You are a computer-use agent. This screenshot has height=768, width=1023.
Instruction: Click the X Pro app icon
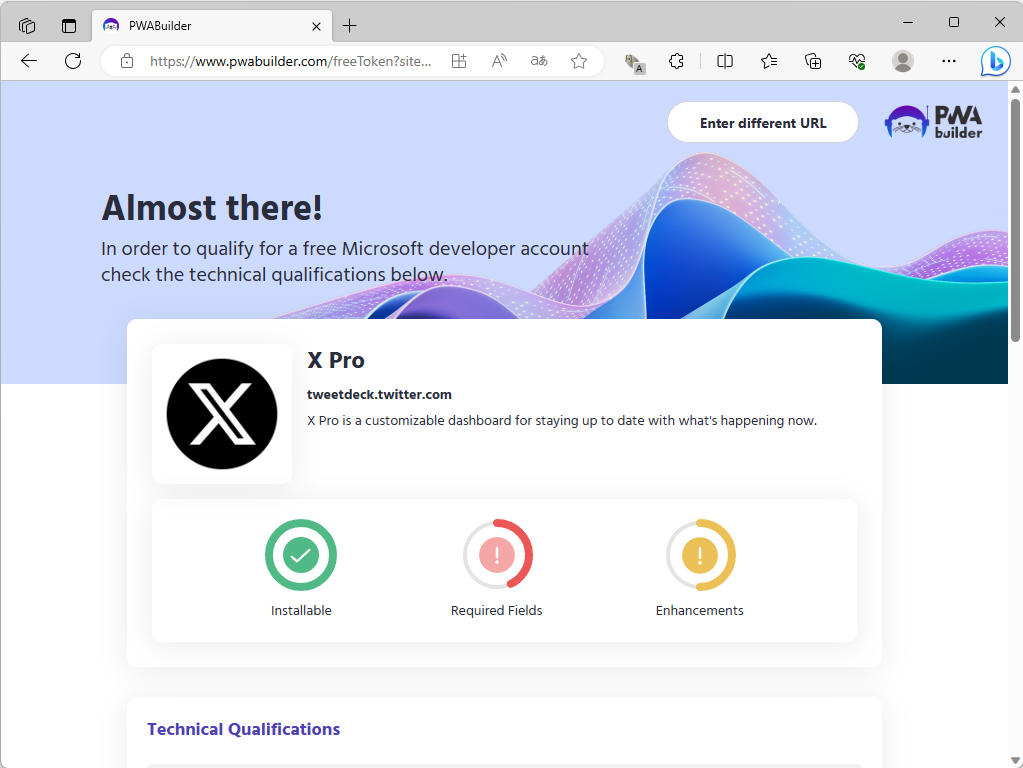(222, 413)
